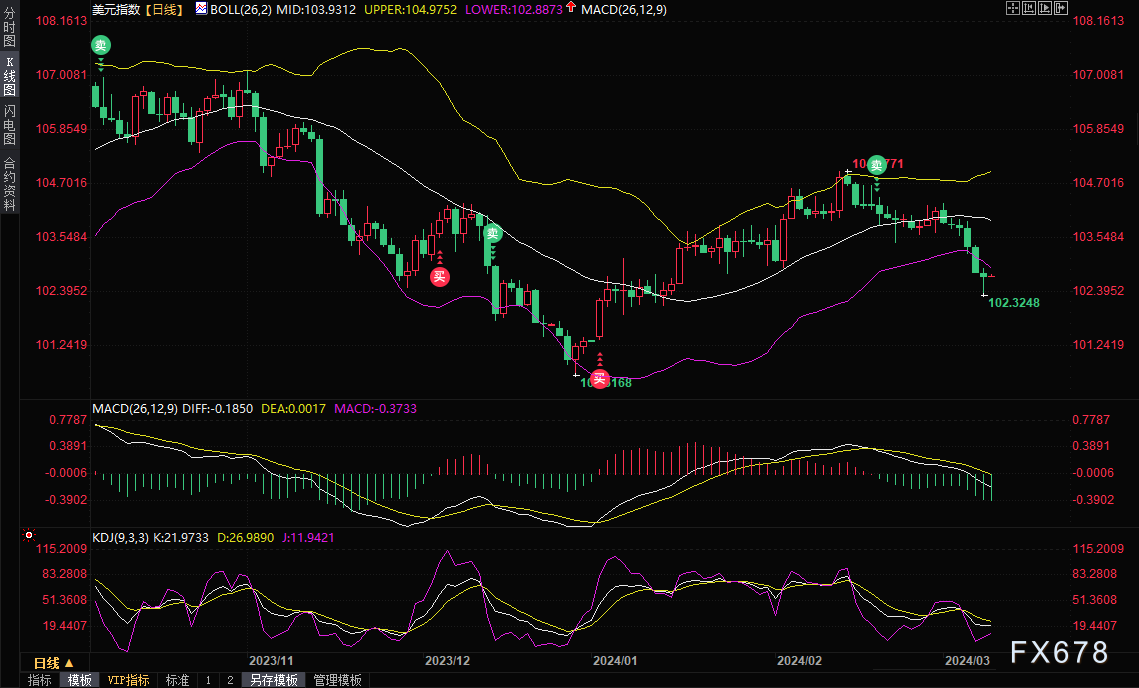Click the left axis price 108.1613
This screenshot has height=688, width=1139.
pyautogui.click(x=62, y=20)
